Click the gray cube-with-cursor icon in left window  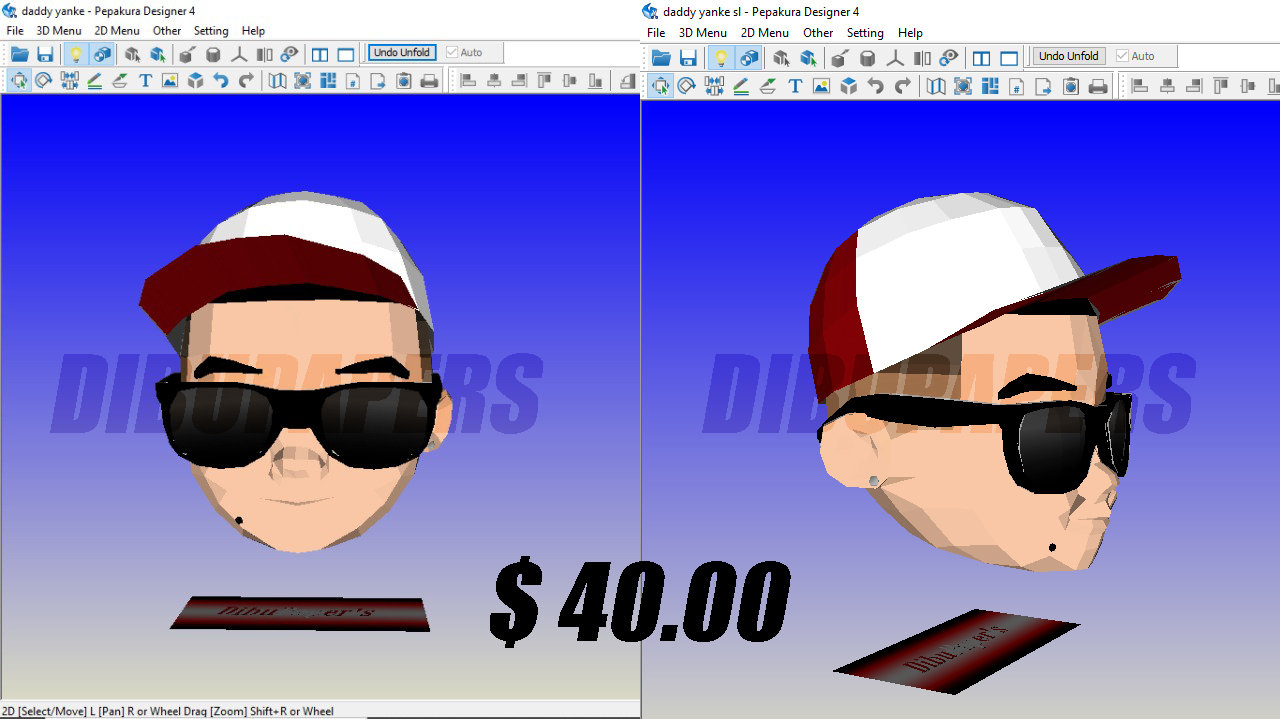132,54
